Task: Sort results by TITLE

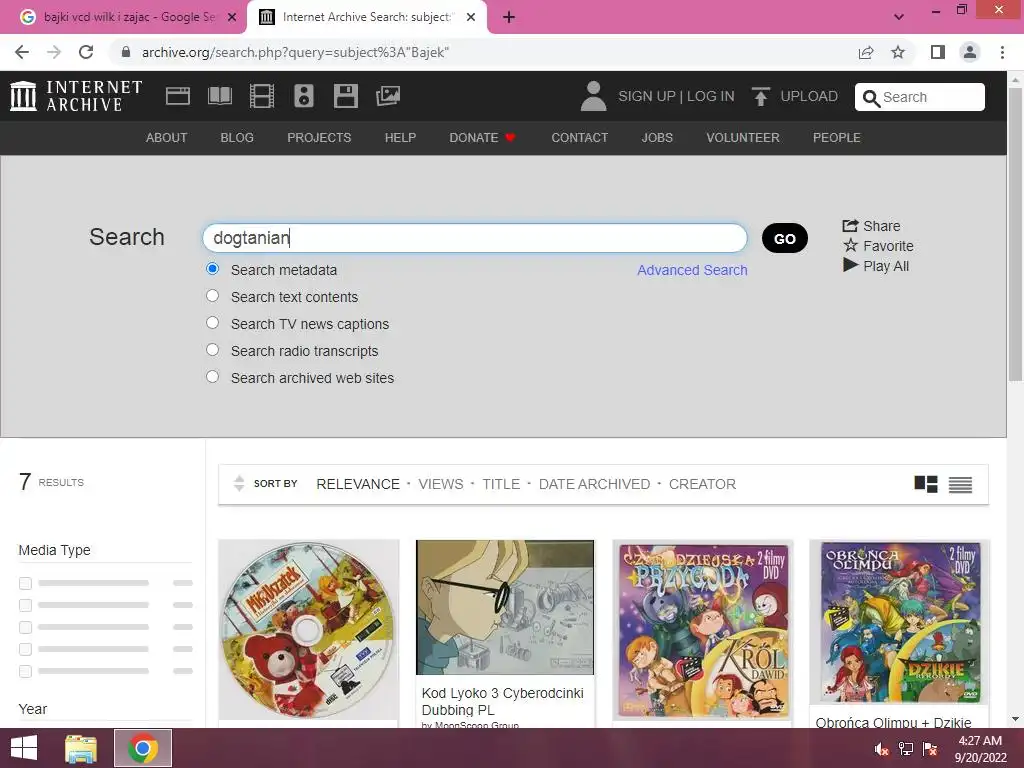Action: pyautogui.click(x=501, y=484)
